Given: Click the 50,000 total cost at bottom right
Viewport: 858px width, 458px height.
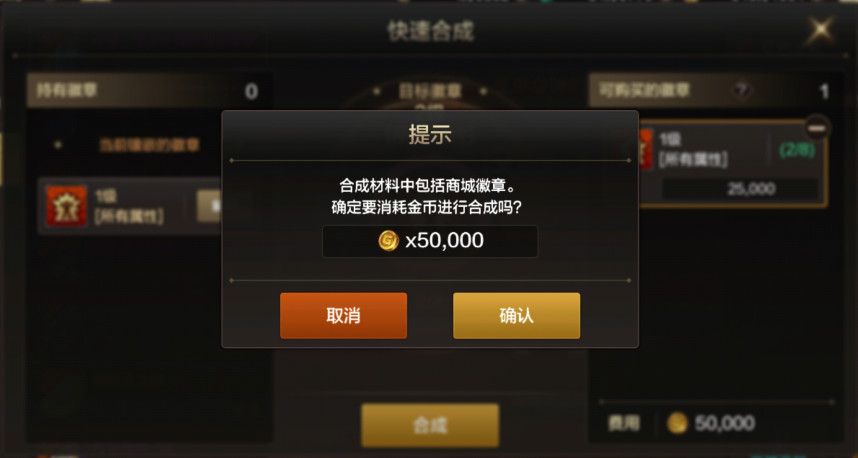Looking at the screenshot, I should pos(724,423).
